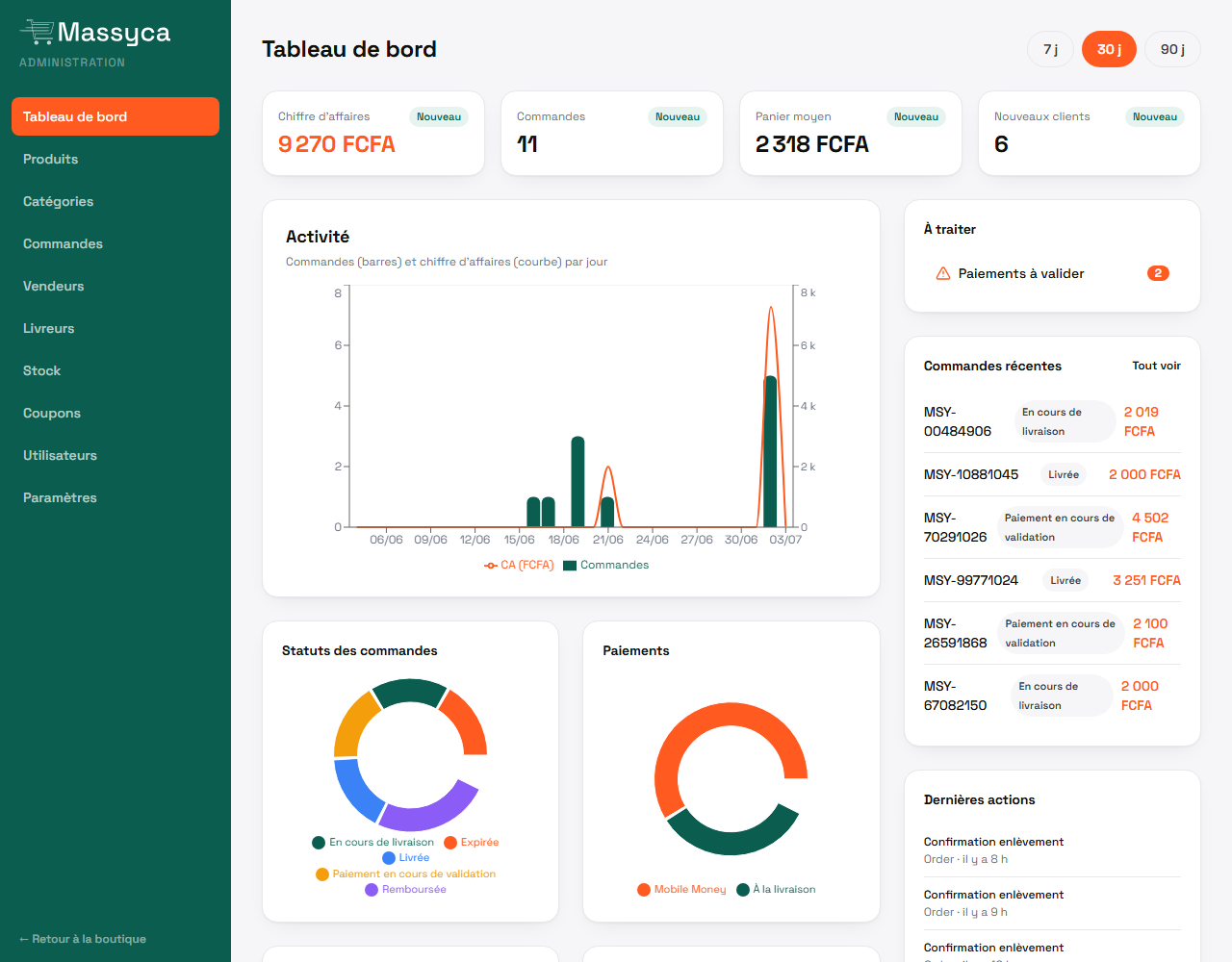This screenshot has width=1232, height=962.
Task: Toggle Remboursée legend entry
Action: 405,889
